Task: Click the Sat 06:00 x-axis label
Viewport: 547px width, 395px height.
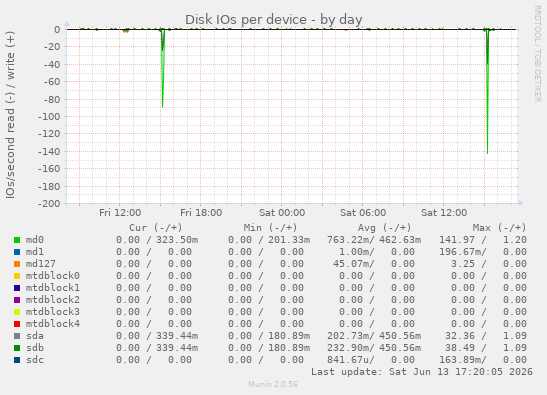Action: 363,213
